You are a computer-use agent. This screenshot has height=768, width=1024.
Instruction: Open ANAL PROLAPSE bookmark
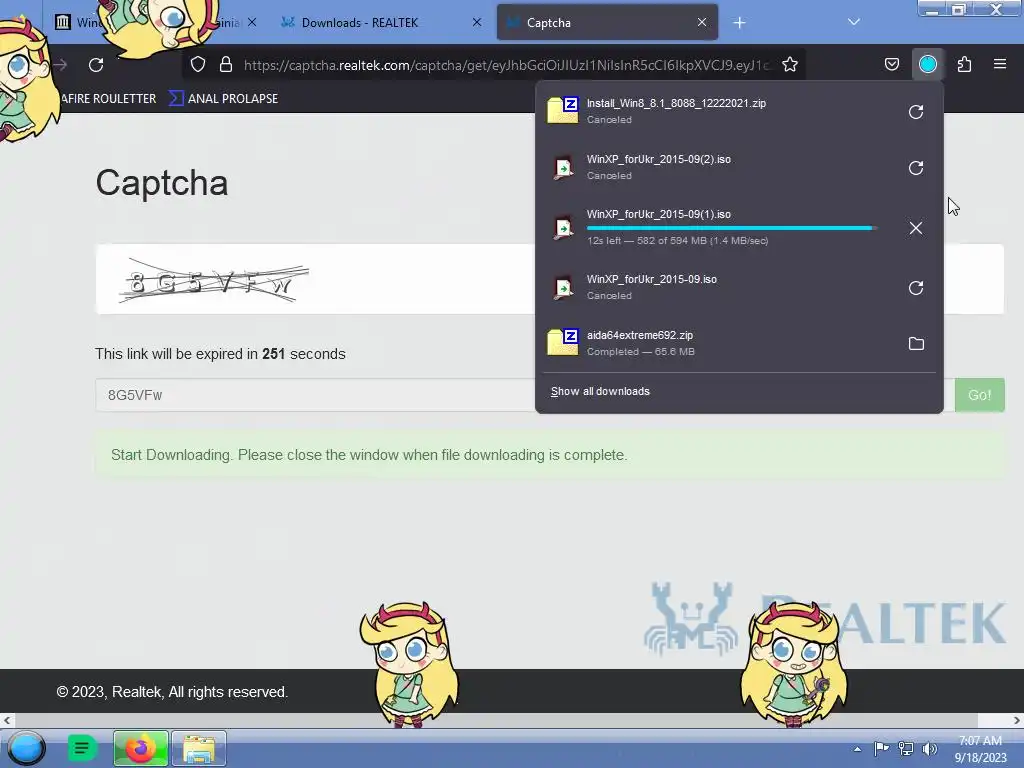point(224,99)
